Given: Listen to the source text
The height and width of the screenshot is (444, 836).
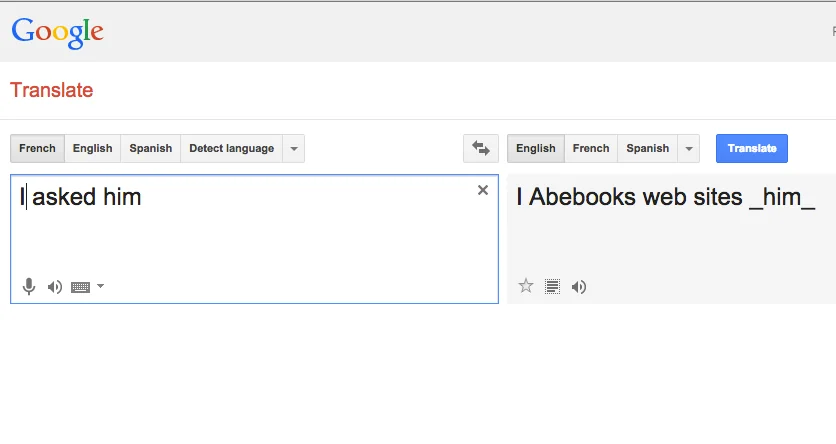Looking at the screenshot, I should (x=55, y=287).
